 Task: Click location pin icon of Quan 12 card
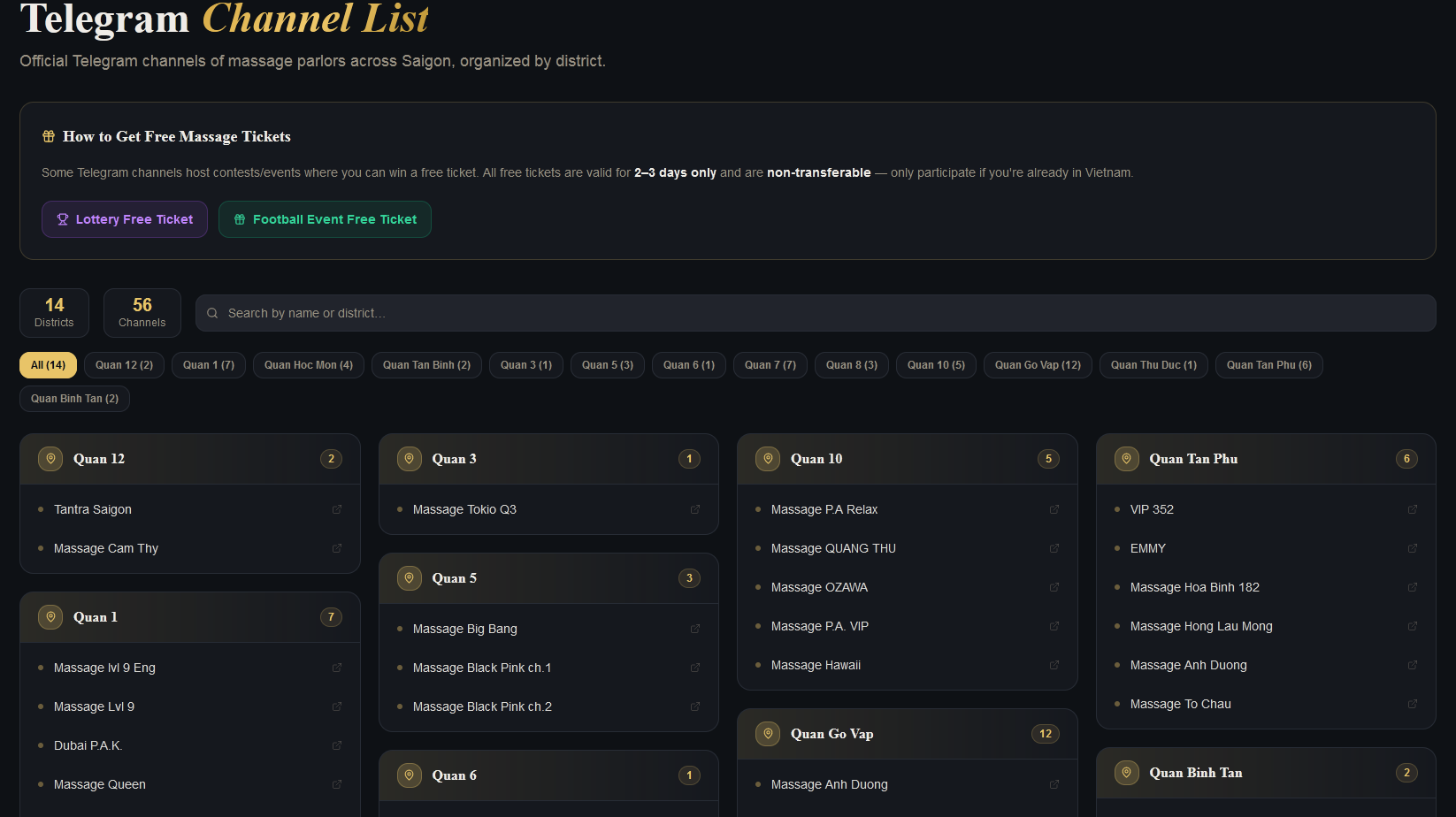[x=50, y=459]
